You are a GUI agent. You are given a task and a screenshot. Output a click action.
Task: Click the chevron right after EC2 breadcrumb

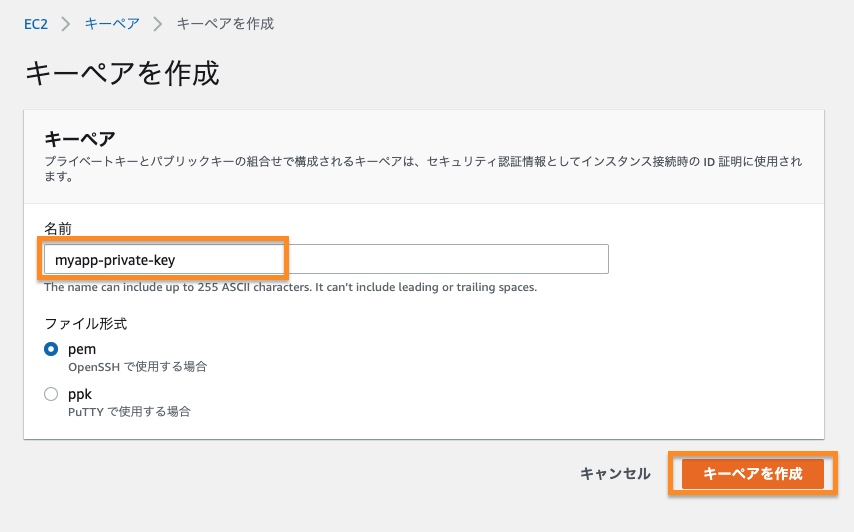pyautogui.click(x=68, y=23)
